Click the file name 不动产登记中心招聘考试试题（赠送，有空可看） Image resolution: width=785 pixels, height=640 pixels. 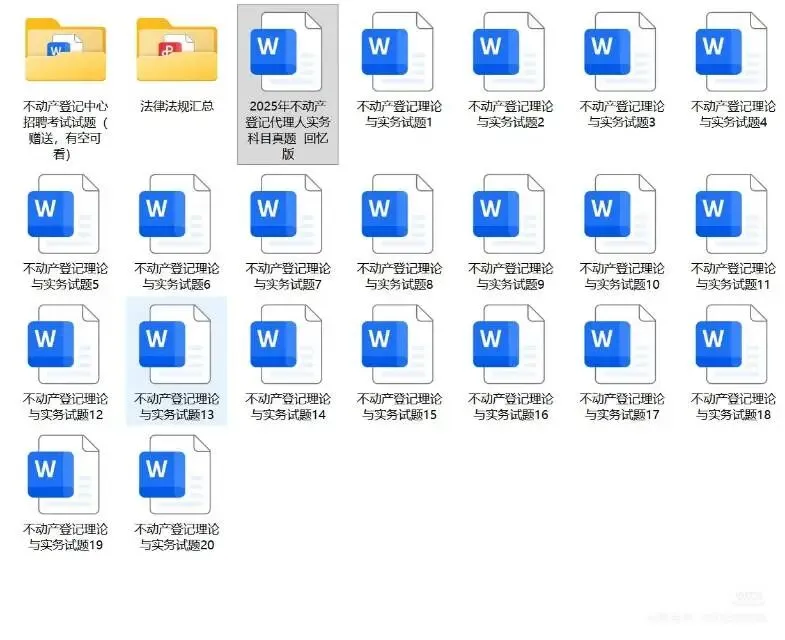click(66, 130)
